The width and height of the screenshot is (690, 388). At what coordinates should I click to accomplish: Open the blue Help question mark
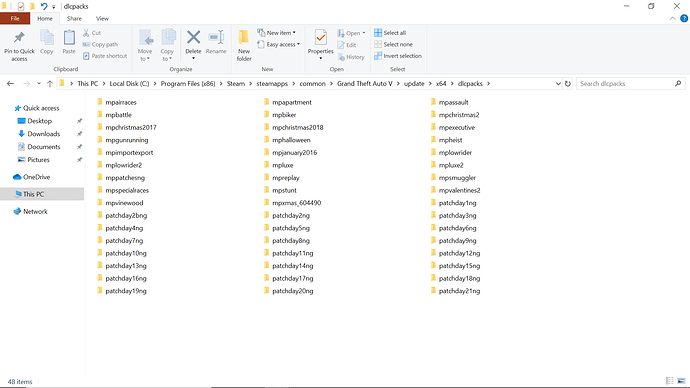pyautogui.click(x=684, y=18)
